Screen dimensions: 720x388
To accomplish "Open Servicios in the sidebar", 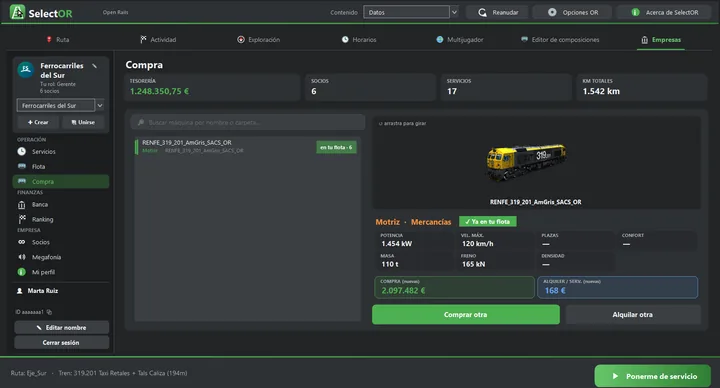I will click(x=61, y=152).
